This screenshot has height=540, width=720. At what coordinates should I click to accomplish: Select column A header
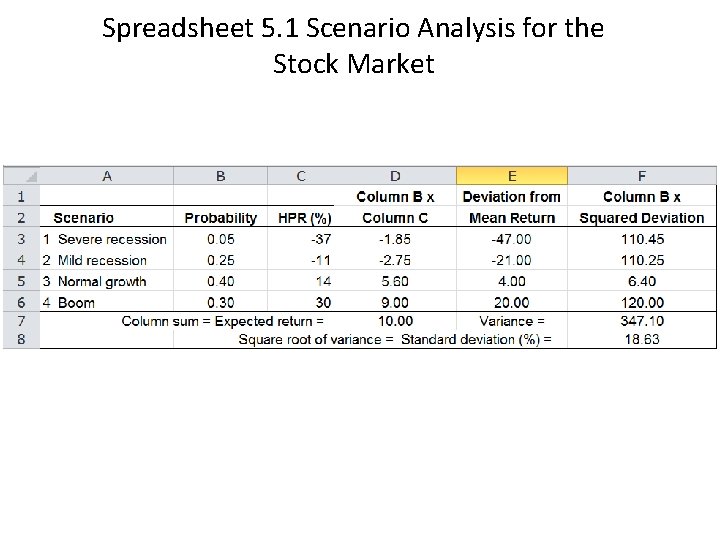point(107,176)
